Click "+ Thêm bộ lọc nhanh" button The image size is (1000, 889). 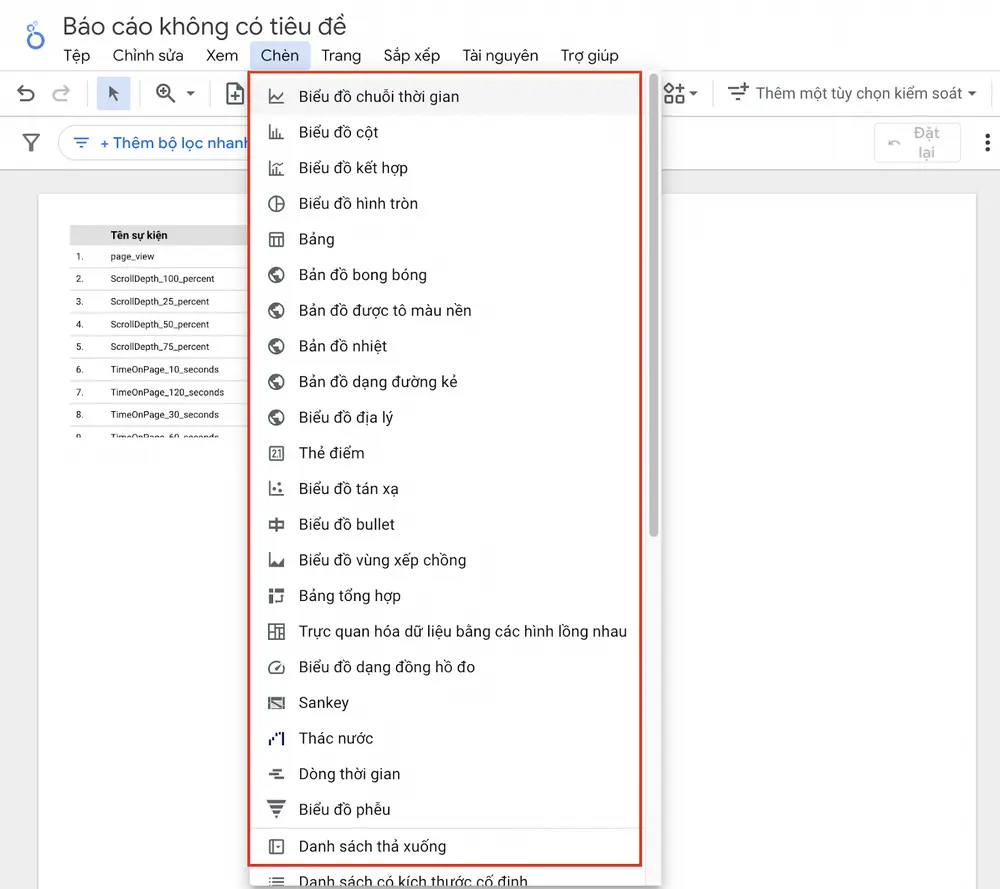154,143
